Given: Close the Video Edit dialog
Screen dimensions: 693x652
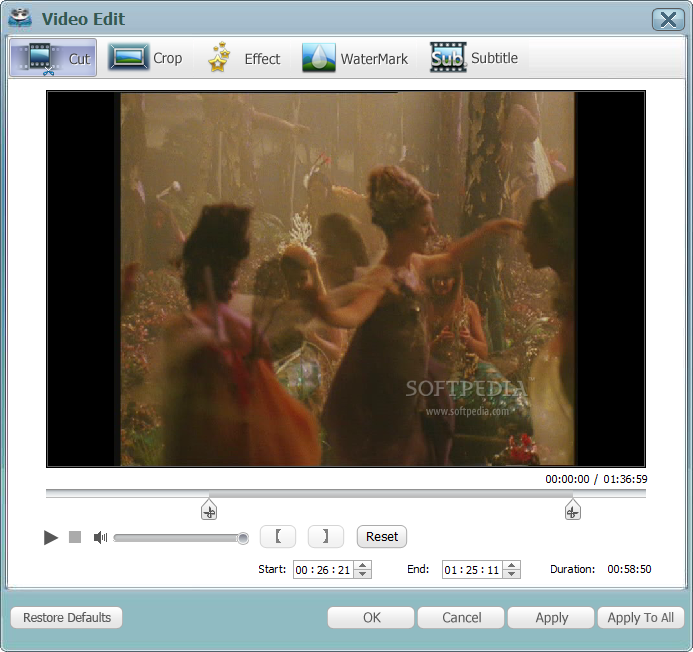Looking at the screenshot, I should [668, 20].
